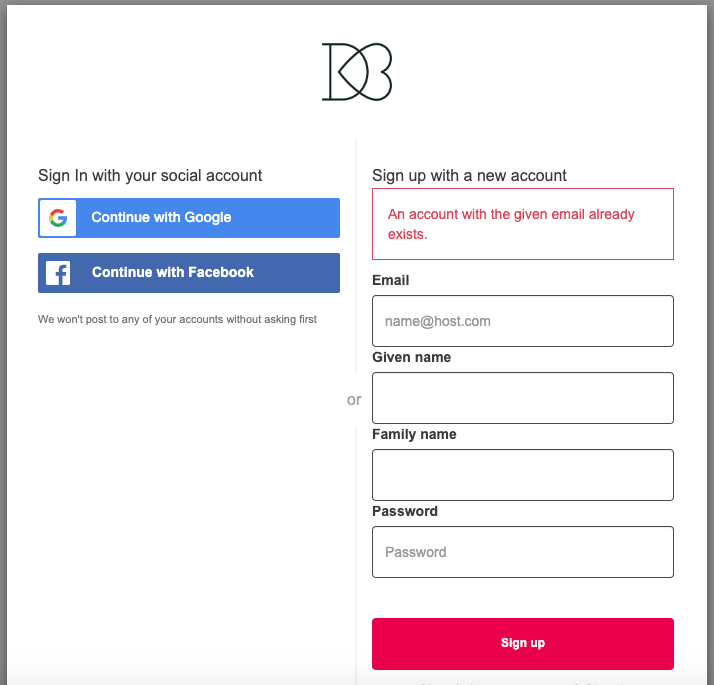This screenshot has width=714, height=685.
Task: Click the DB logo at top
Action: pyautogui.click(x=357, y=71)
